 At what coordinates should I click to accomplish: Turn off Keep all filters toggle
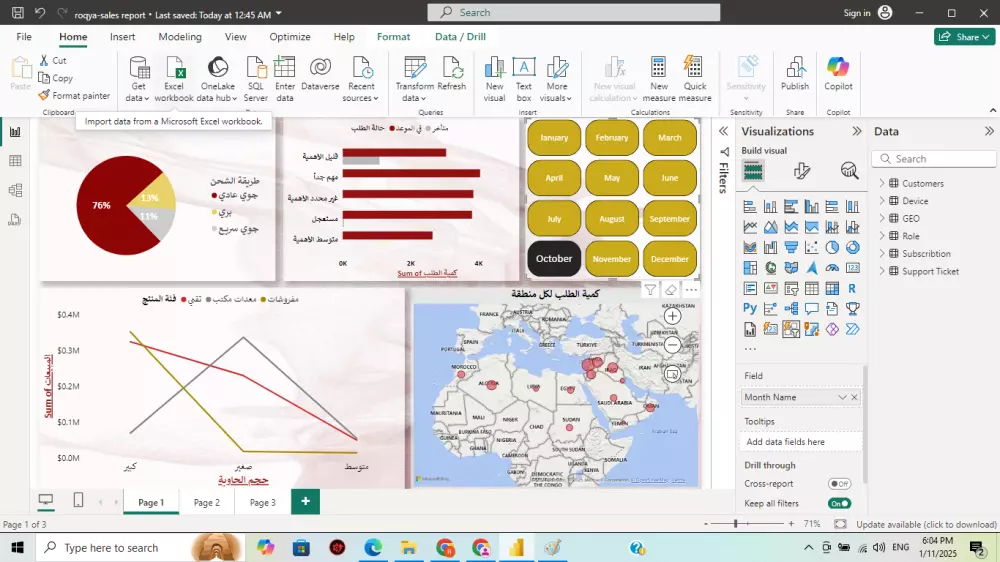tap(839, 503)
